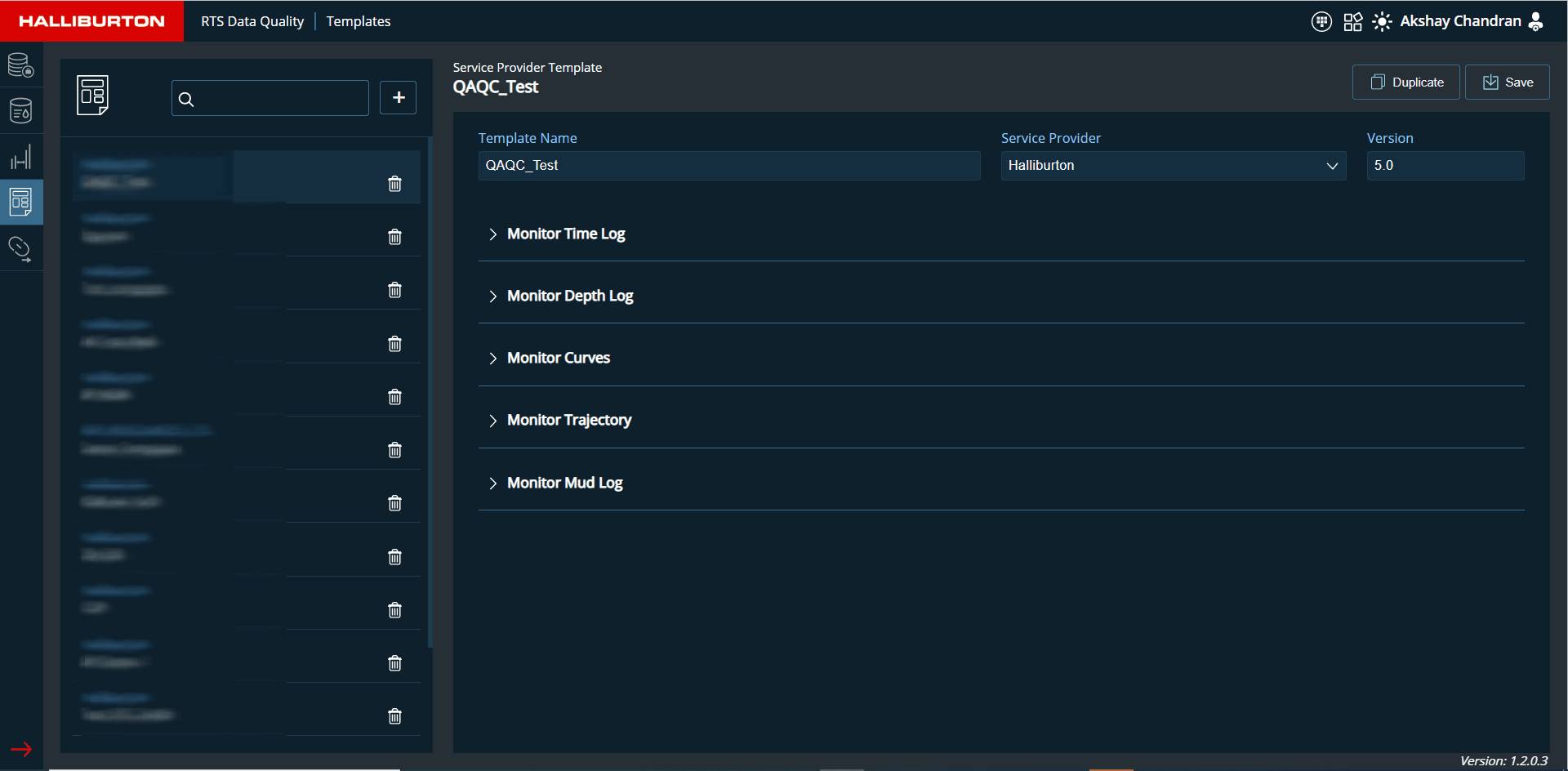Click the add new template plus button
This screenshot has height=771, width=1568.
[399, 98]
